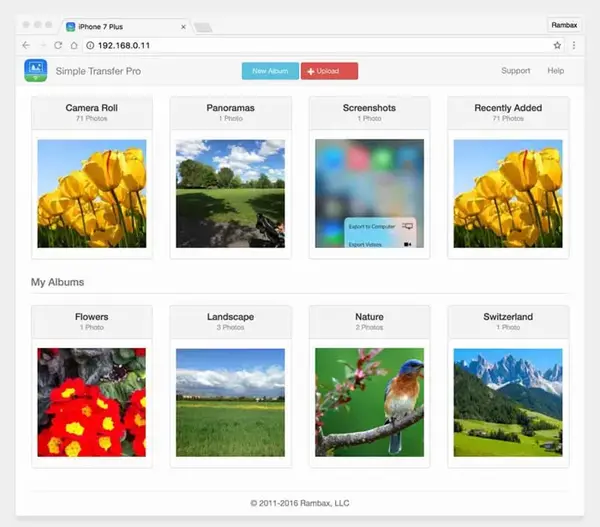
Task: Open Landscape album field thumbnail
Action: [230, 402]
